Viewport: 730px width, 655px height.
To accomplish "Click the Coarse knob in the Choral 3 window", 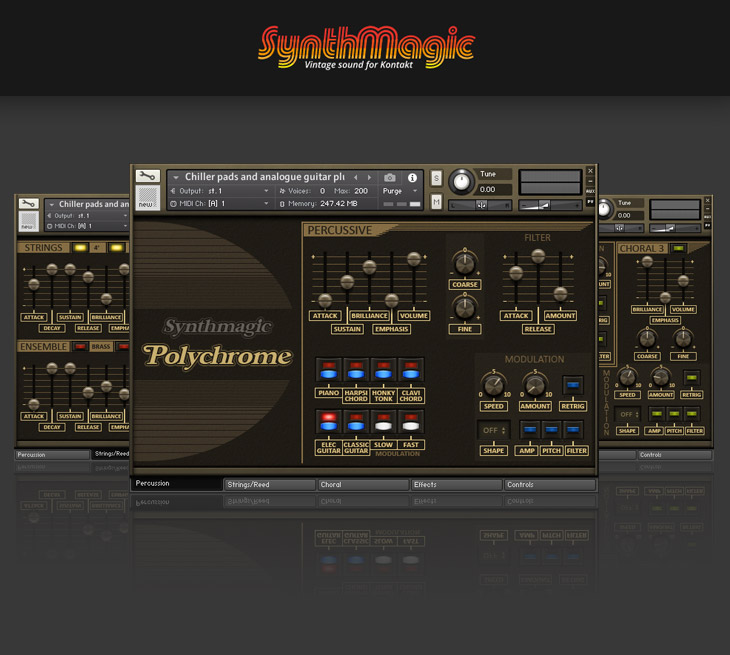I will (647, 339).
